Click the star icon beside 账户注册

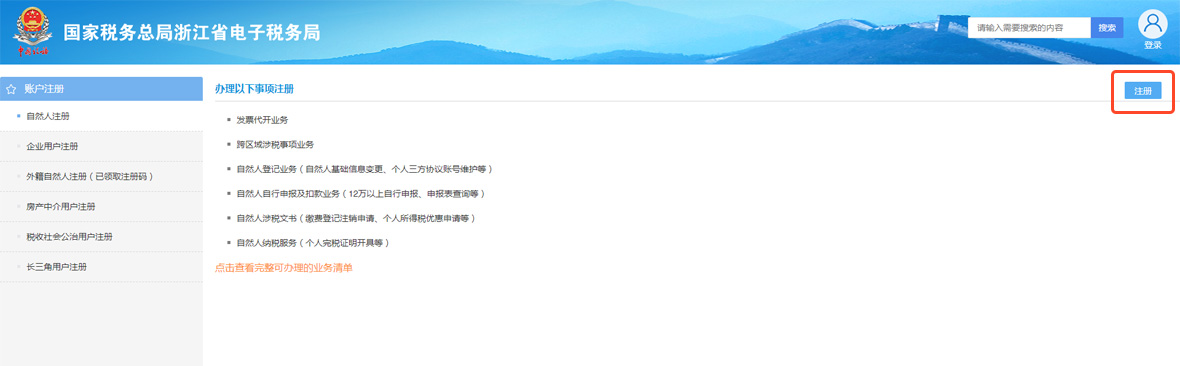(x=11, y=89)
